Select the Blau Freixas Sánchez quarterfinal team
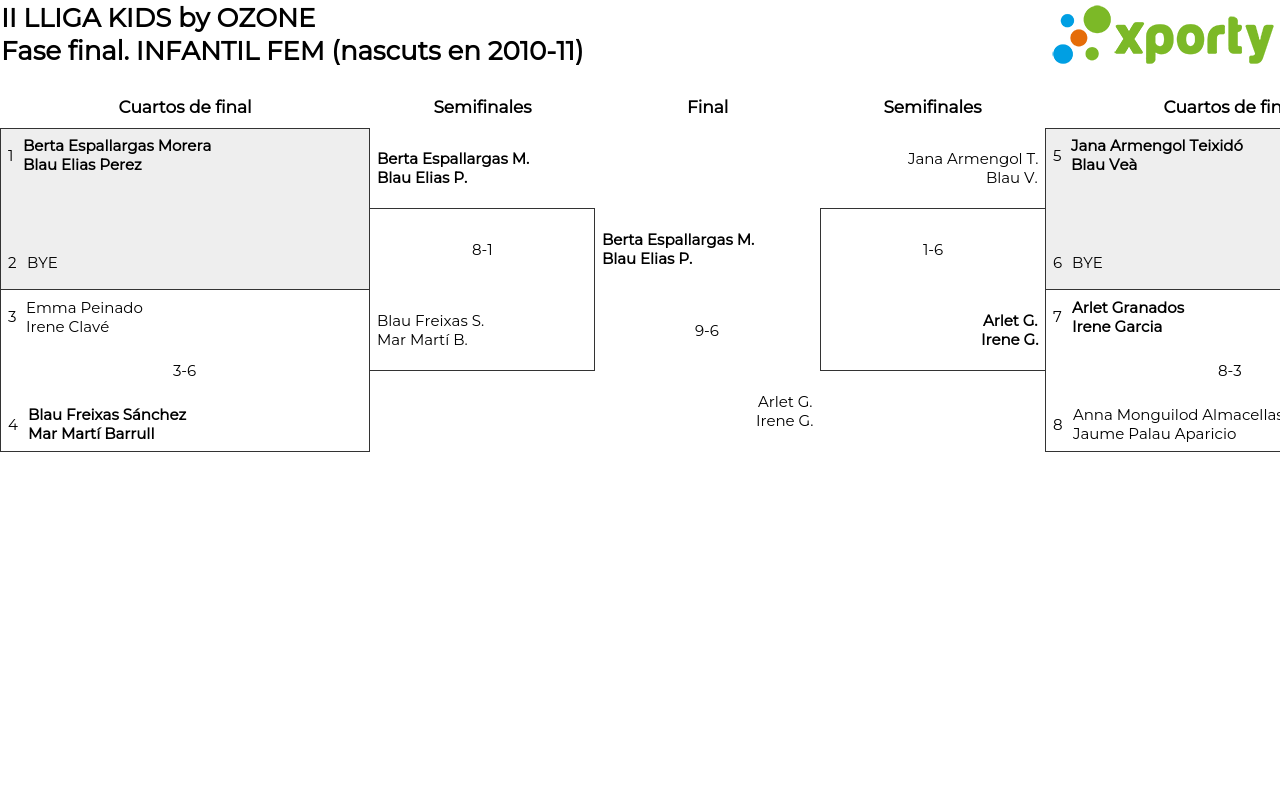The height and width of the screenshot is (796, 1280). point(107,424)
